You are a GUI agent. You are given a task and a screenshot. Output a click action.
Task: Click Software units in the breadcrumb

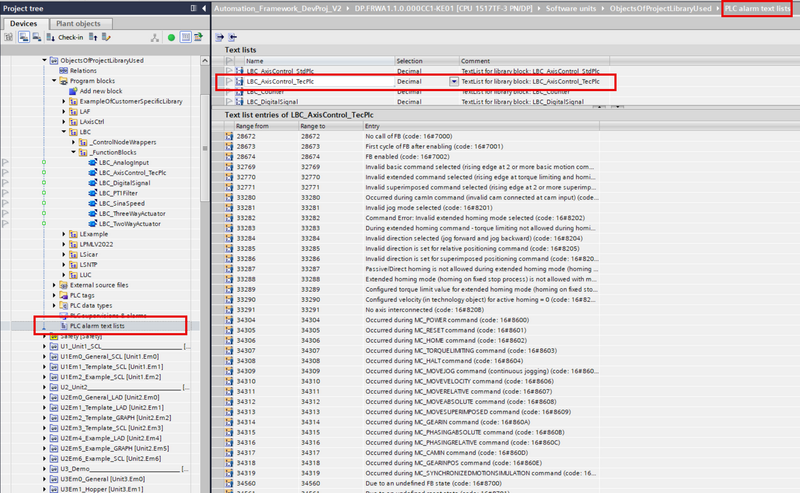point(570,8)
